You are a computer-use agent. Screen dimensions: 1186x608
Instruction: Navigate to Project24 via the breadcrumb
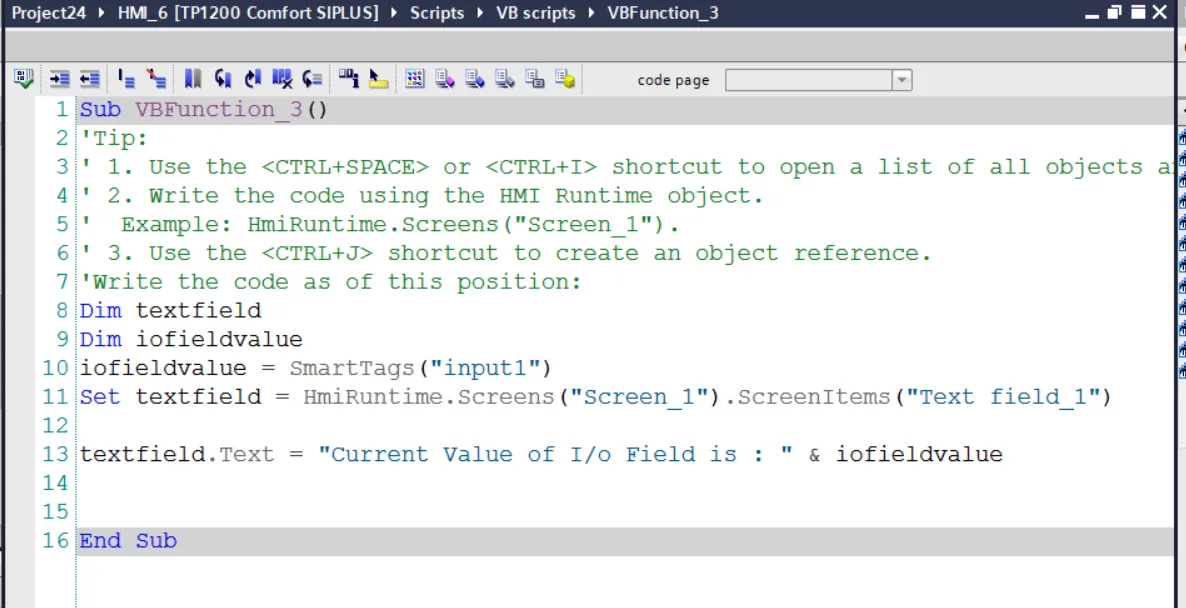tap(48, 12)
